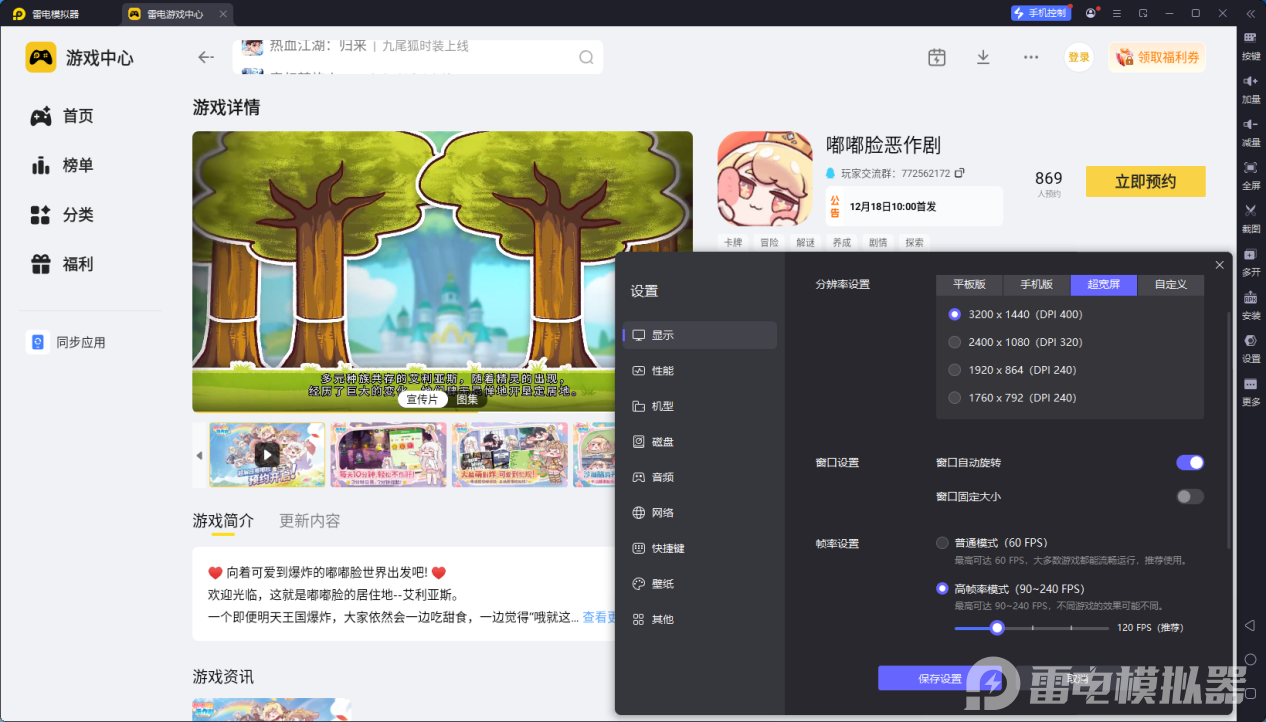
Task: Open the reservation calendar icon
Action: click(x=936, y=57)
